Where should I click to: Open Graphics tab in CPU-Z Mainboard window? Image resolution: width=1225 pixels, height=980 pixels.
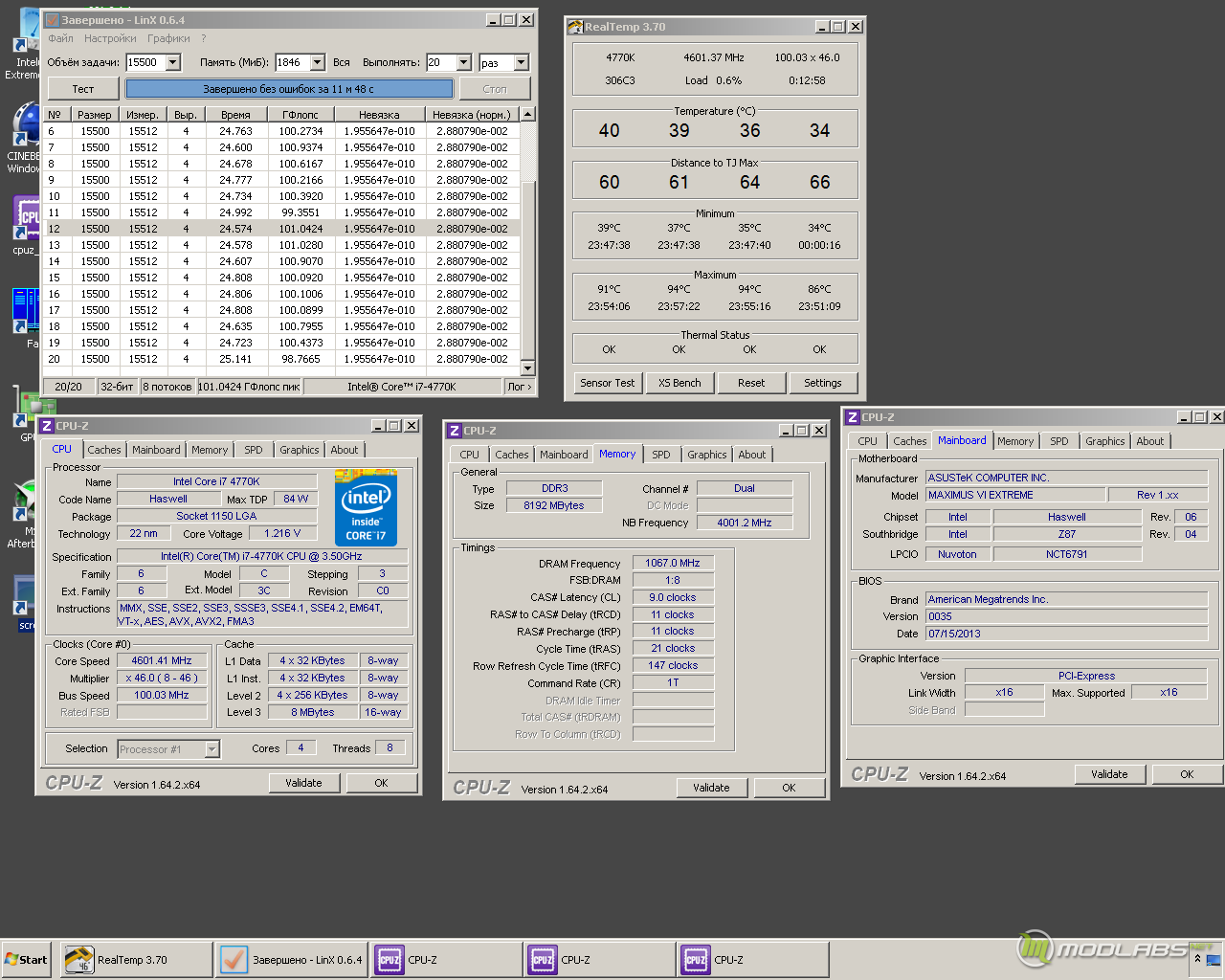tap(1104, 441)
